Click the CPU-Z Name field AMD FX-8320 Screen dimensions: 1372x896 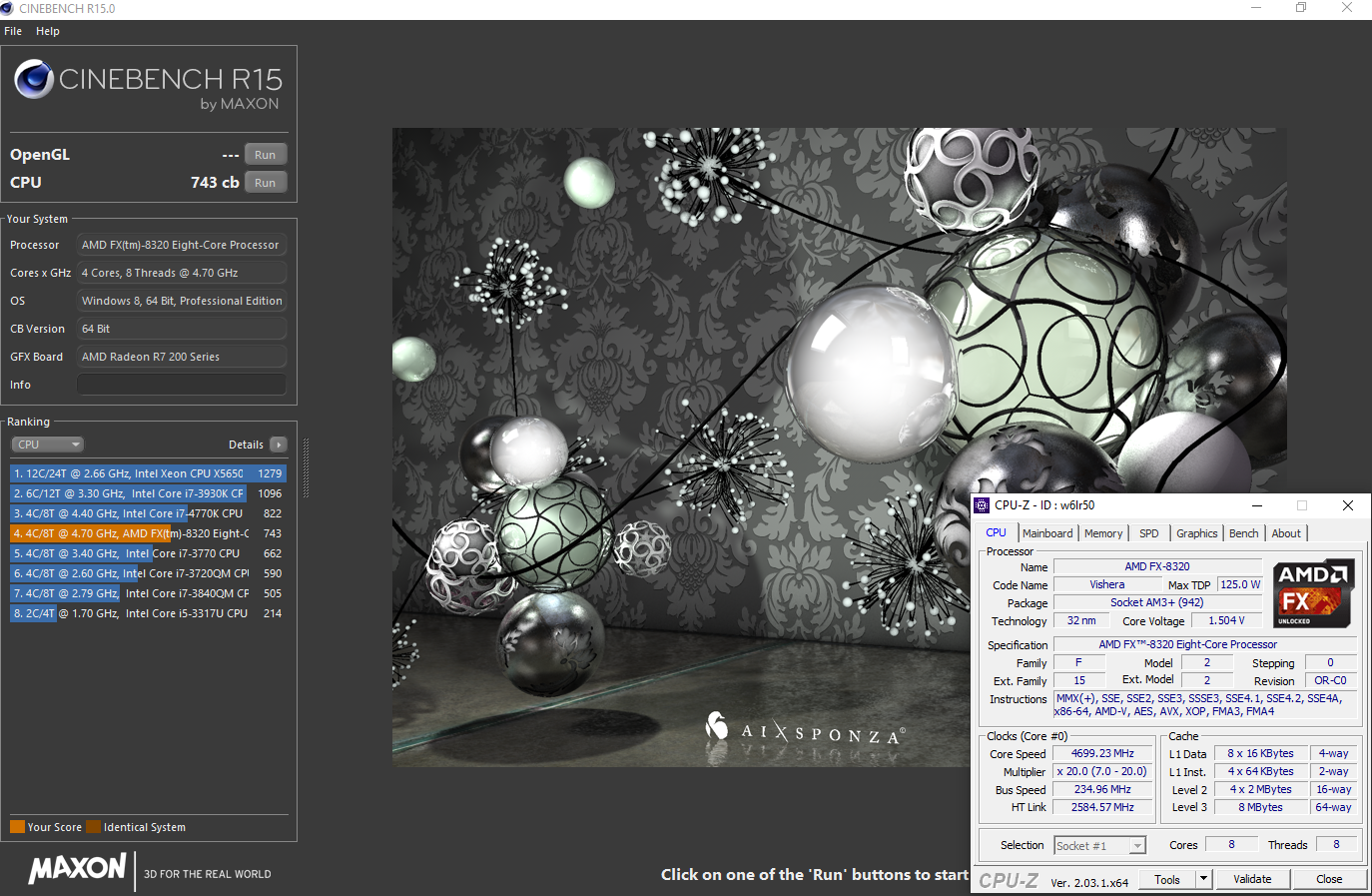(x=1156, y=567)
